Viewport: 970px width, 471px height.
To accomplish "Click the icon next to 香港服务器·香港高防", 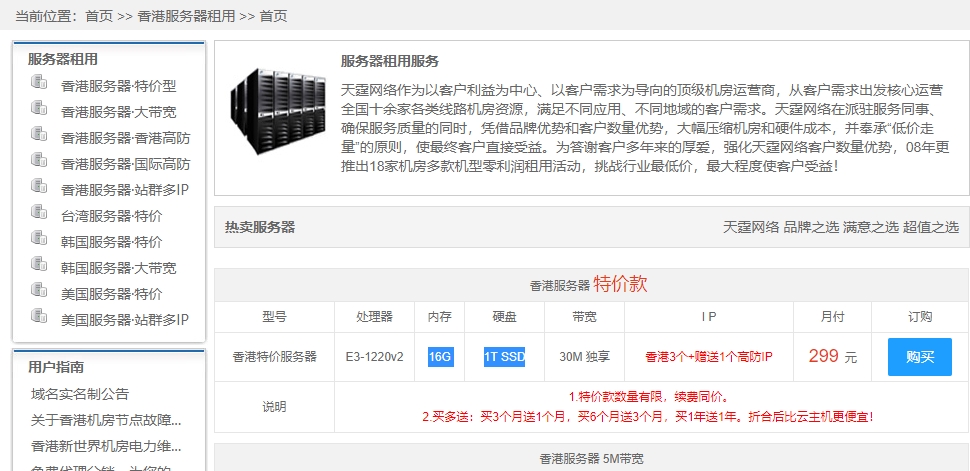I will pos(39,135).
